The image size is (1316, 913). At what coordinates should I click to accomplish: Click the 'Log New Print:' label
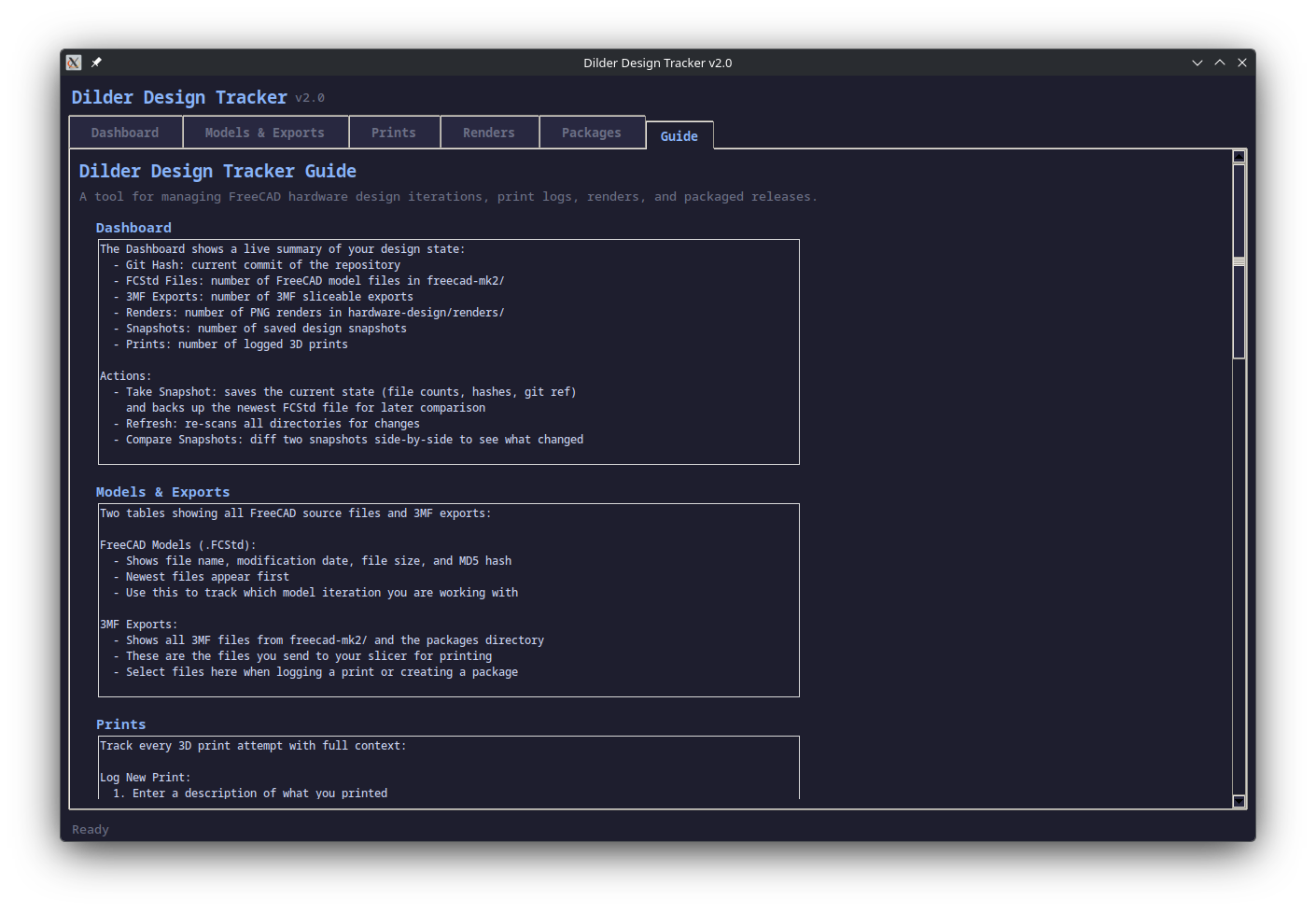145,778
